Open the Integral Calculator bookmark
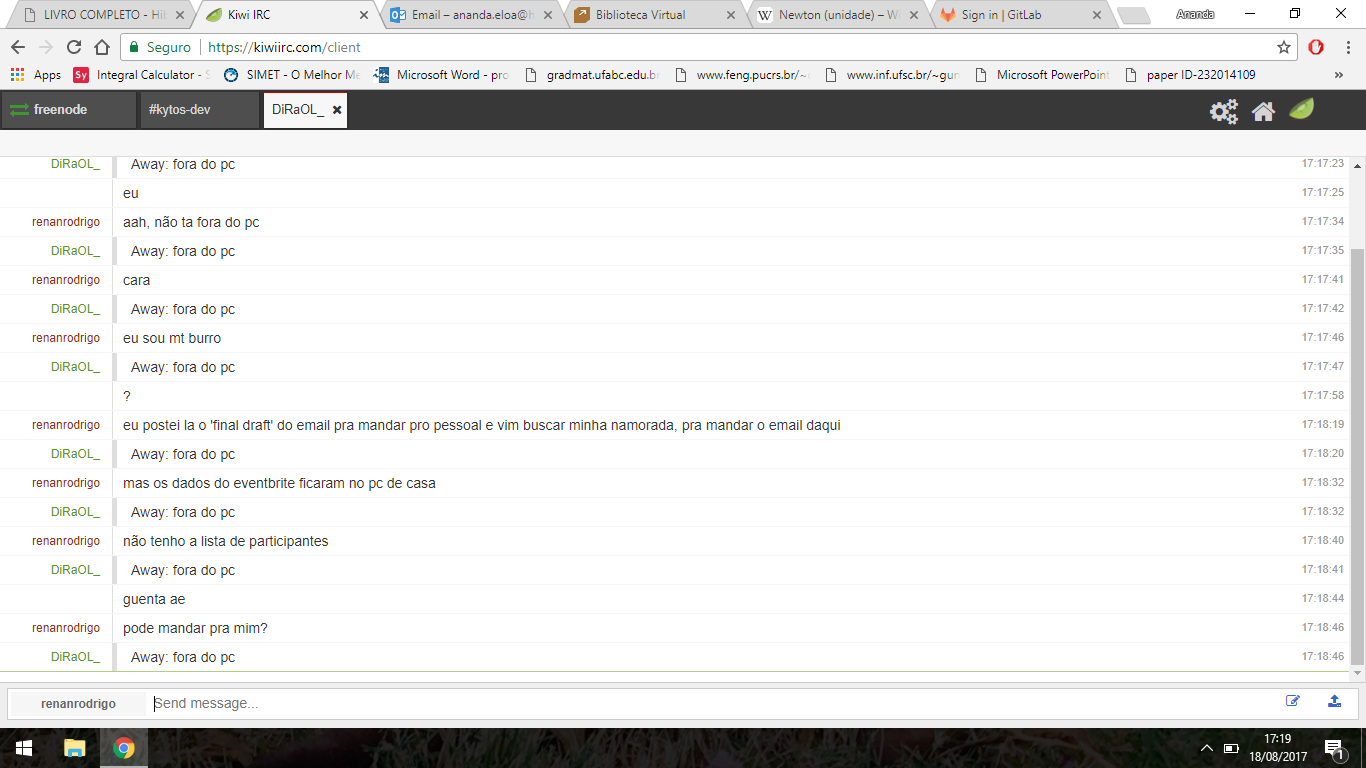Screen dimensions: 1366x768 141,75
